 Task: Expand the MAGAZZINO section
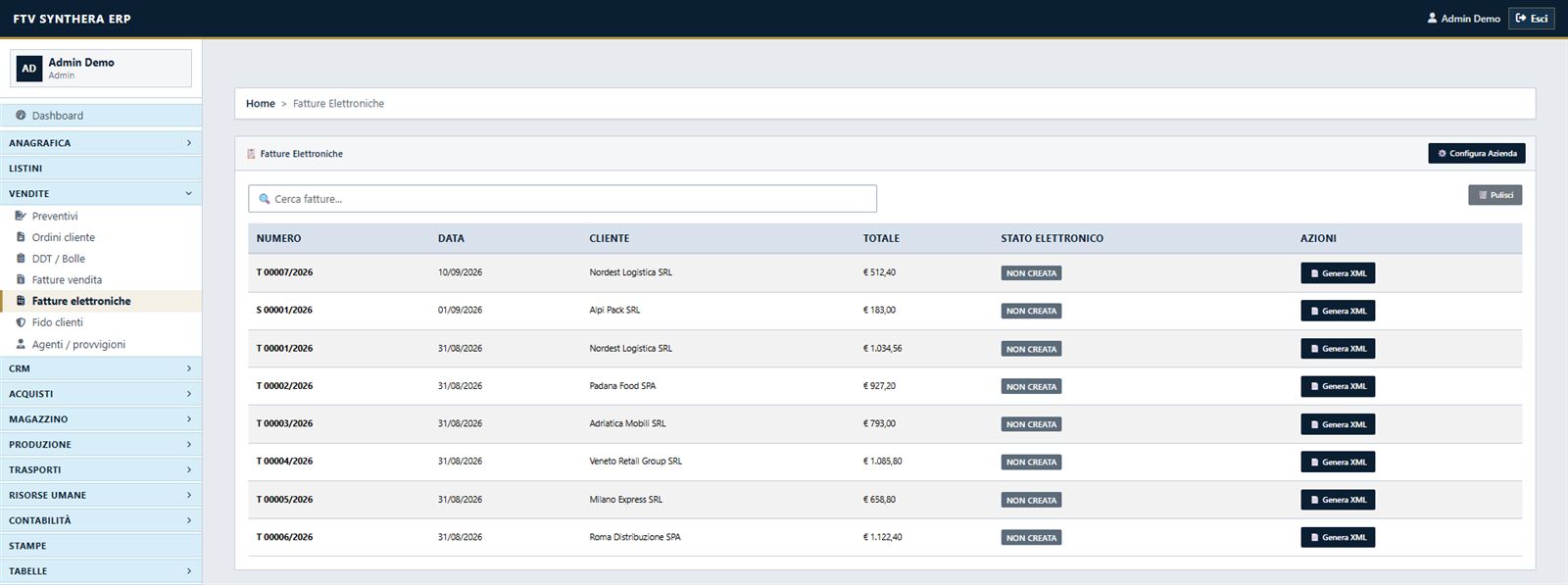(101, 419)
